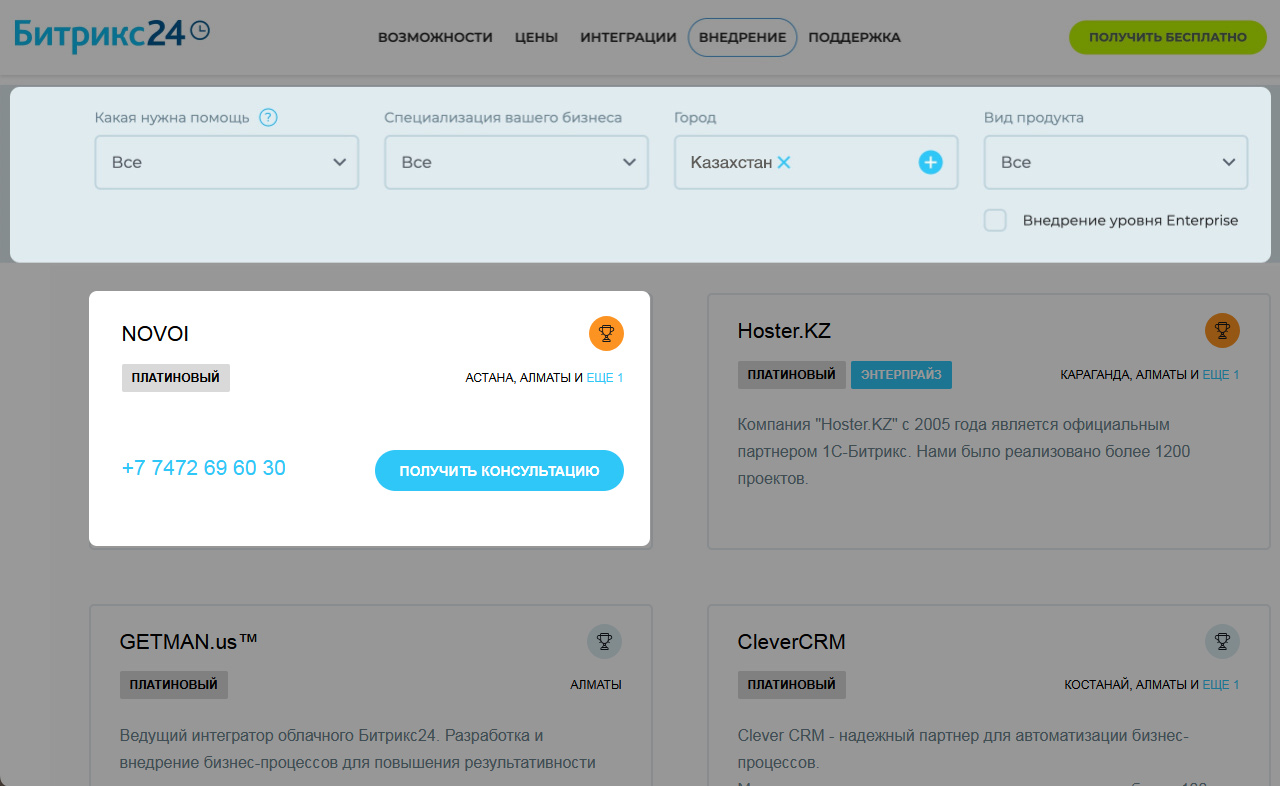Click the Получить бесплатно button
The width and height of the screenshot is (1280, 786).
[x=1168, y=37]
